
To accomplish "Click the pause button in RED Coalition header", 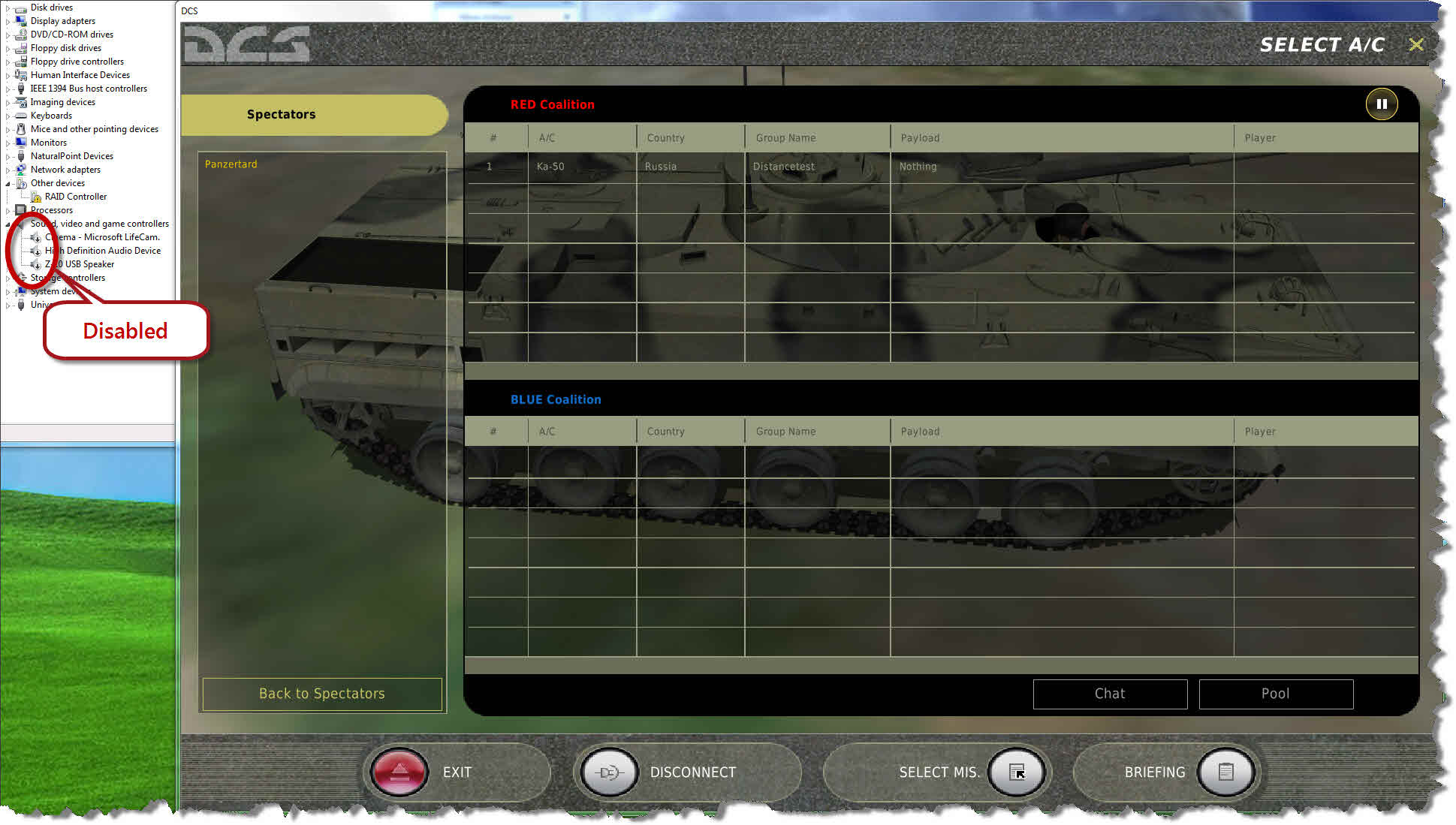I will pyautogui.click(x=1381, y=104).
